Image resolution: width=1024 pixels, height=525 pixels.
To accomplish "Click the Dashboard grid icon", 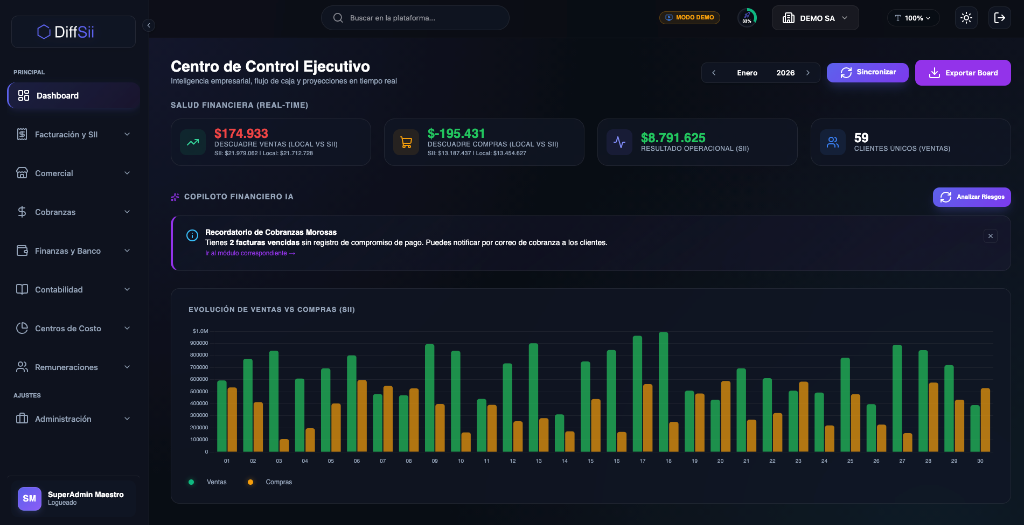I will pyautogui.click(x=24, y=95).
